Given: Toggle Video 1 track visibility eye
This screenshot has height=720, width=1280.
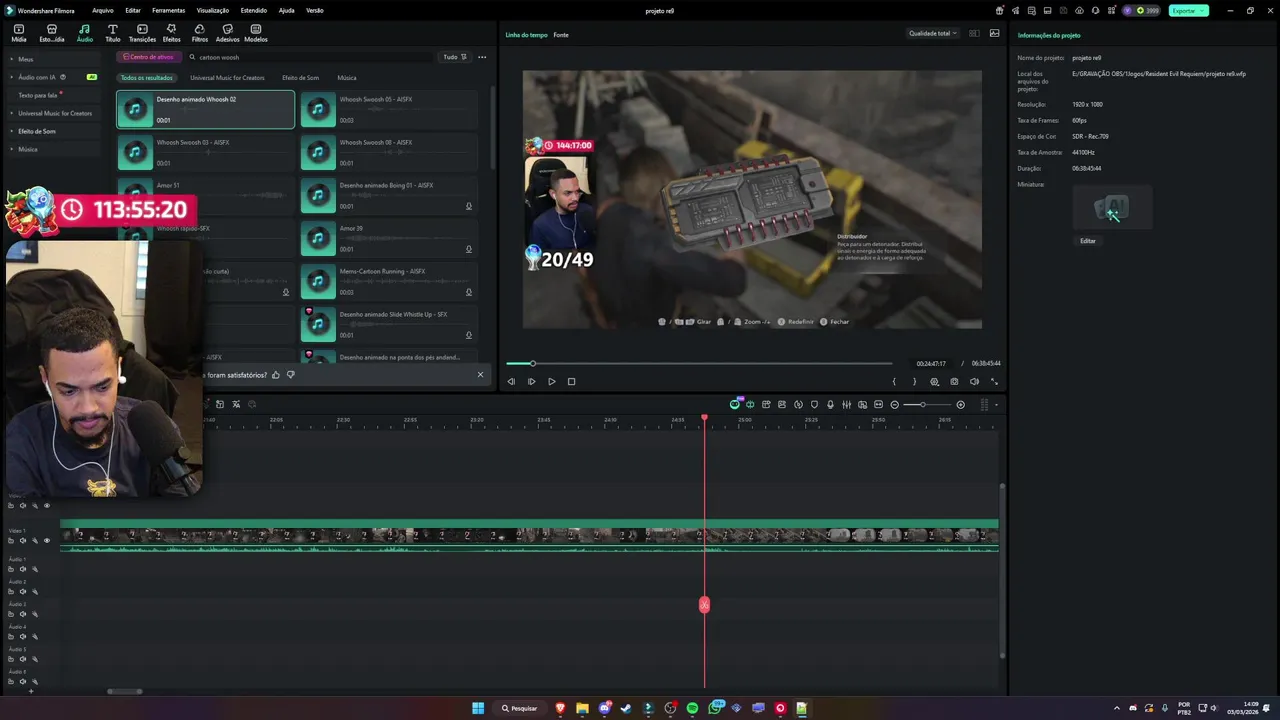Looking at the screenshot, I should pyautogui.click(x=46, y=540).
